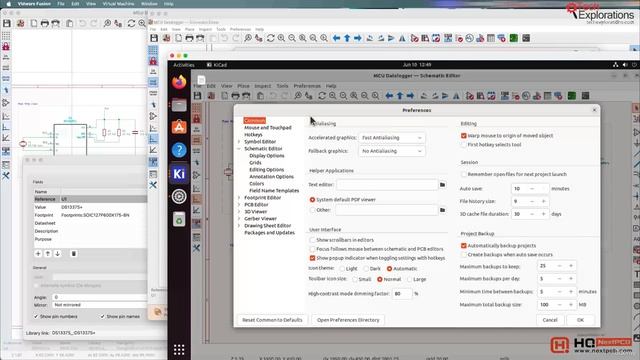This screenshot has height=360, width=640.
Task: Toggle grid icon in far-left KiCad window's side toolbar
Action: tap(6, 36)
